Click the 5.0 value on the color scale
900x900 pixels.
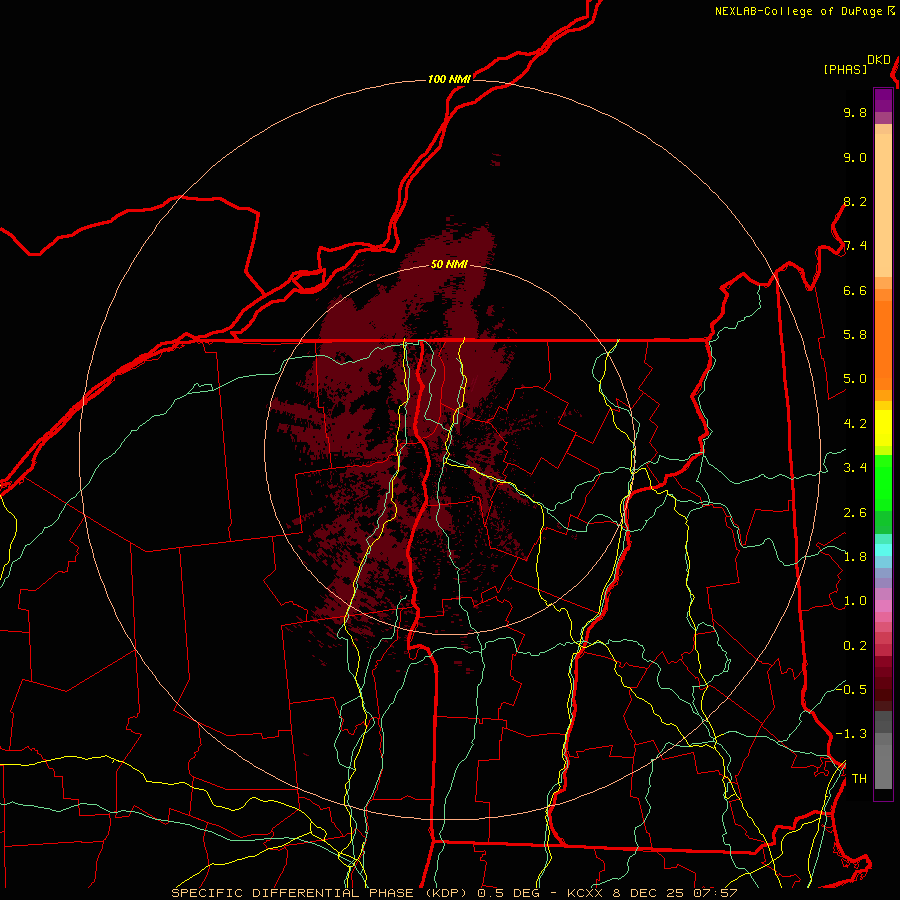[855, 379]
